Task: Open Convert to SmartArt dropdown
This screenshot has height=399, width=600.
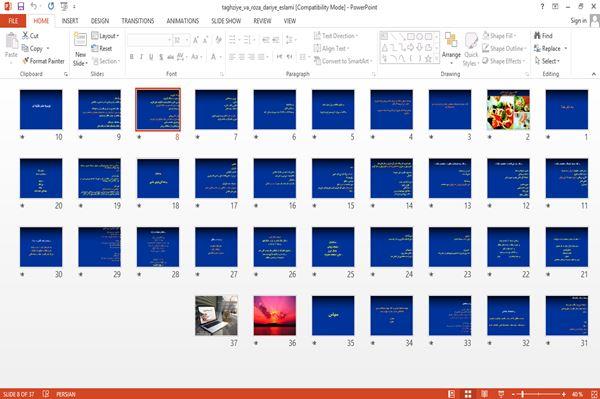Action: [x=342, y=61]
